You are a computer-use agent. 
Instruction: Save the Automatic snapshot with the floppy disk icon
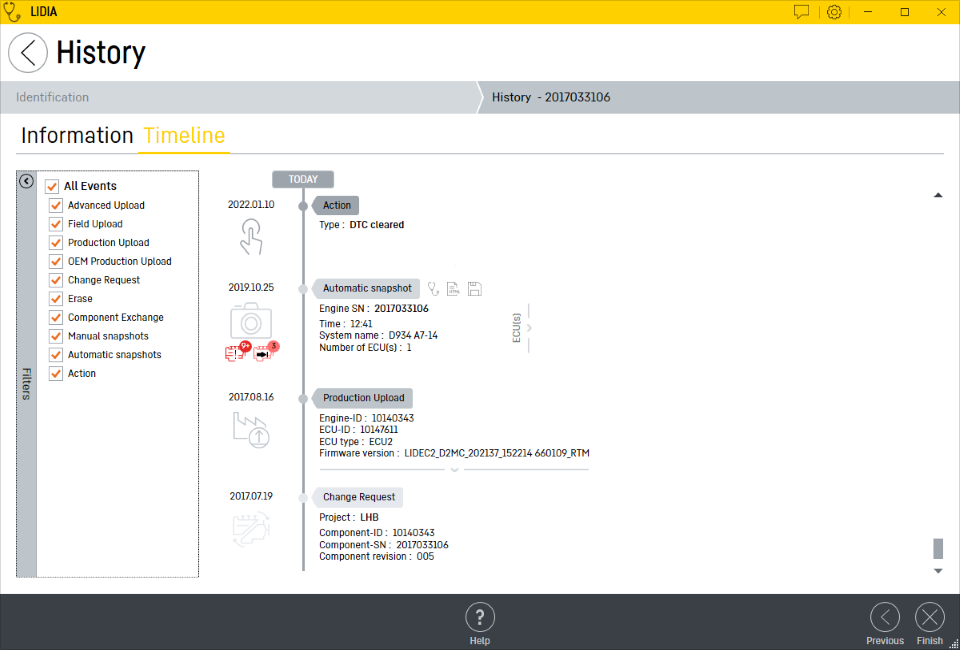pyautogui.click(x=475, y=288)
